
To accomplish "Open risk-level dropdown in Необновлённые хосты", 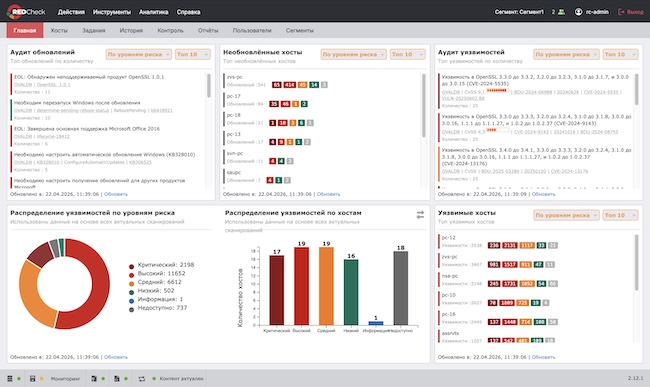I will click(354, 54).
